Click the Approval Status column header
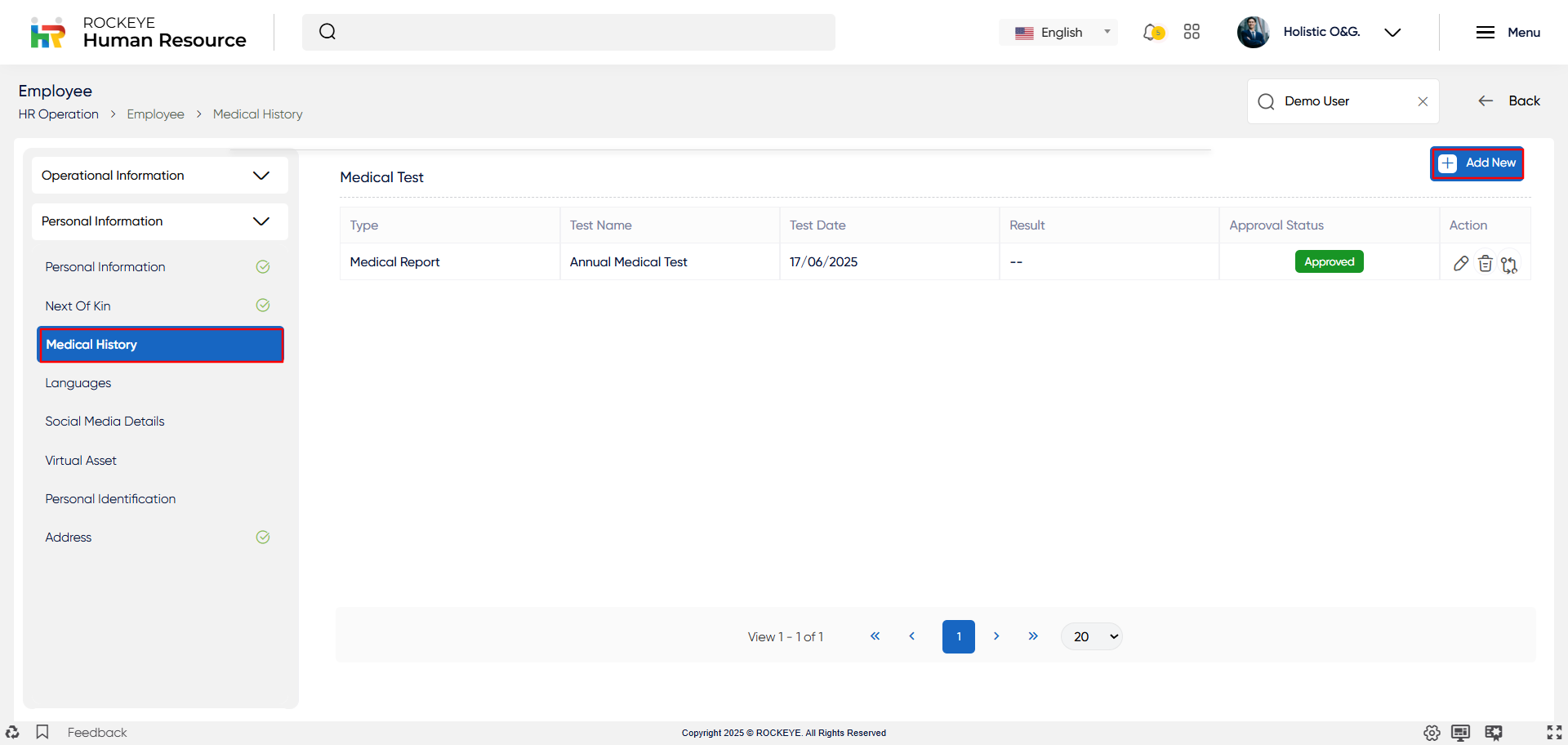1568x745 pixels. click(1329, 225)
